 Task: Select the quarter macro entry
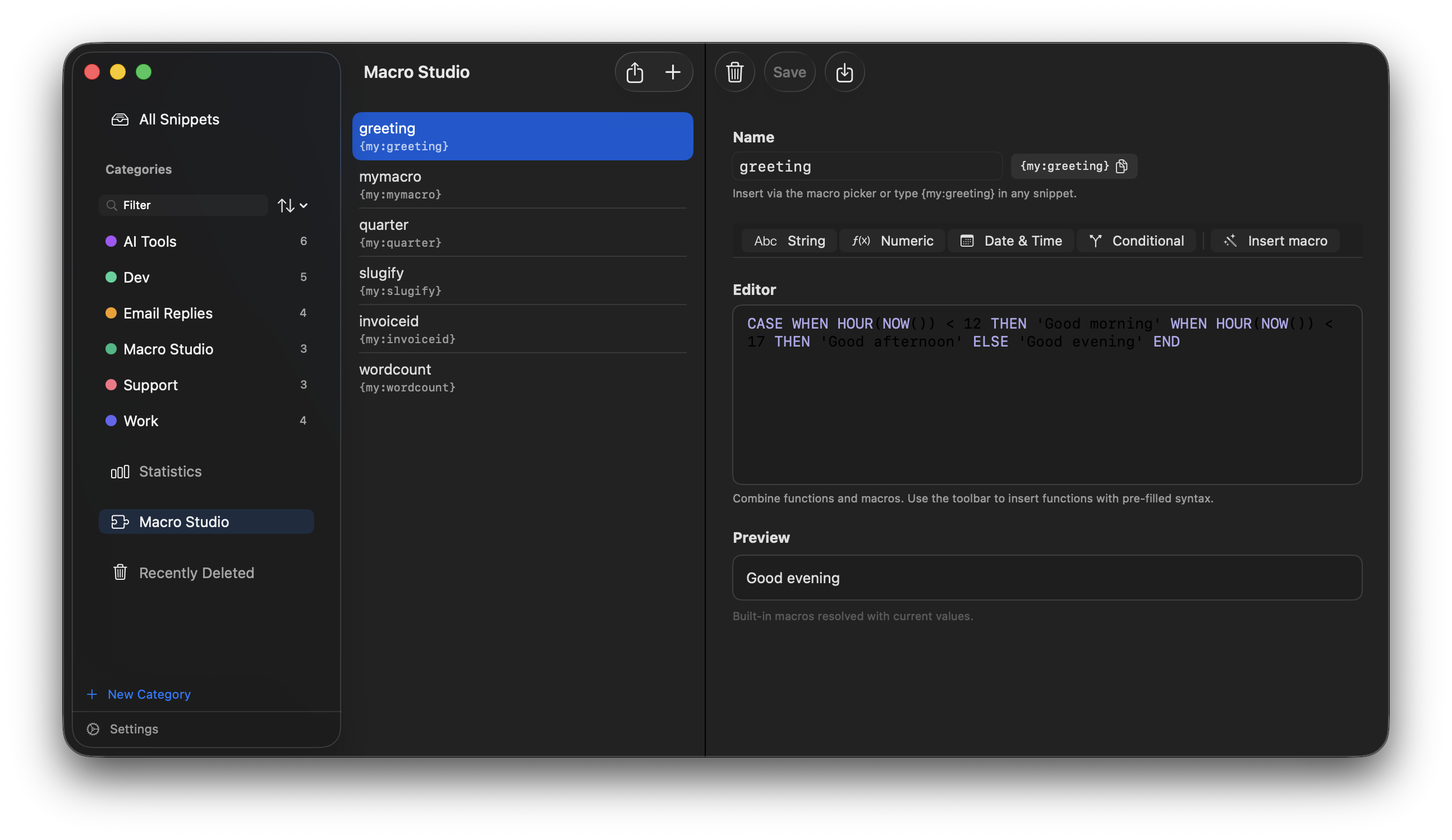(522, 233)
